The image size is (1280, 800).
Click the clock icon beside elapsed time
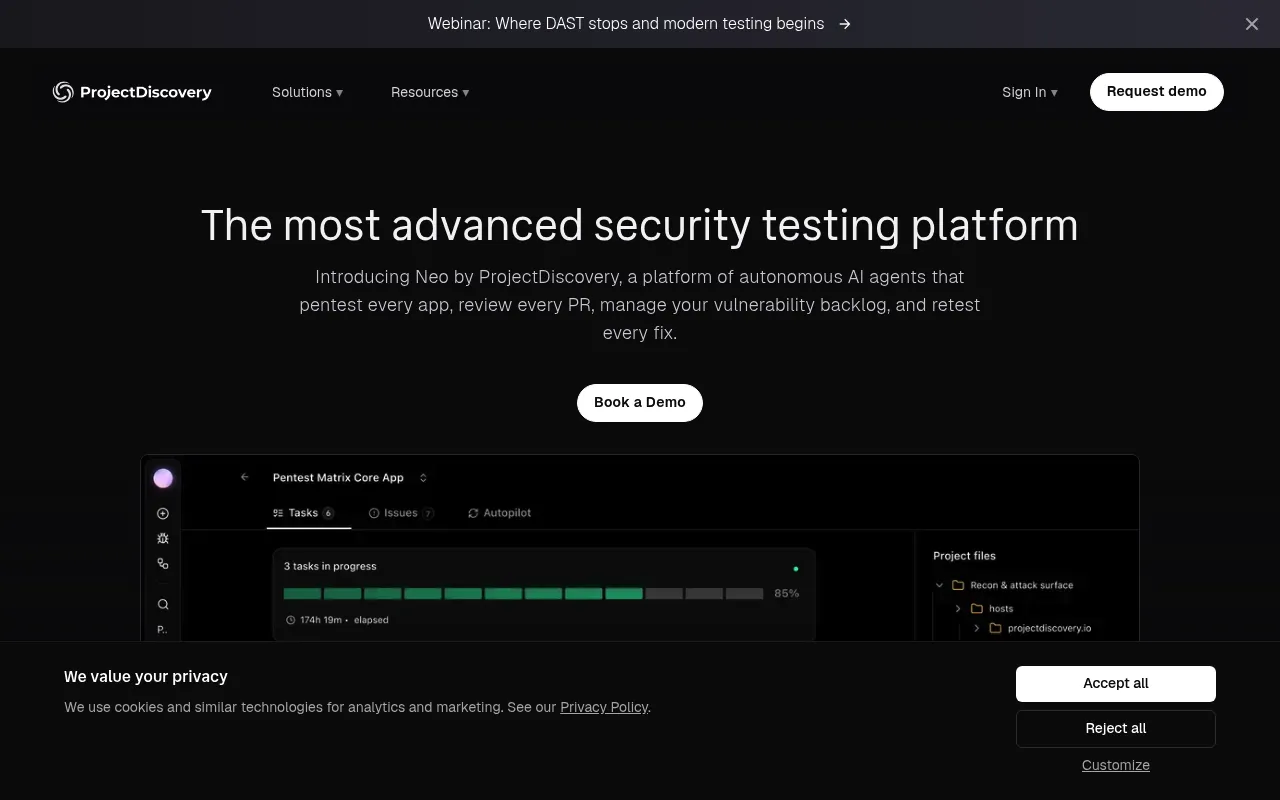pos(291,620)
